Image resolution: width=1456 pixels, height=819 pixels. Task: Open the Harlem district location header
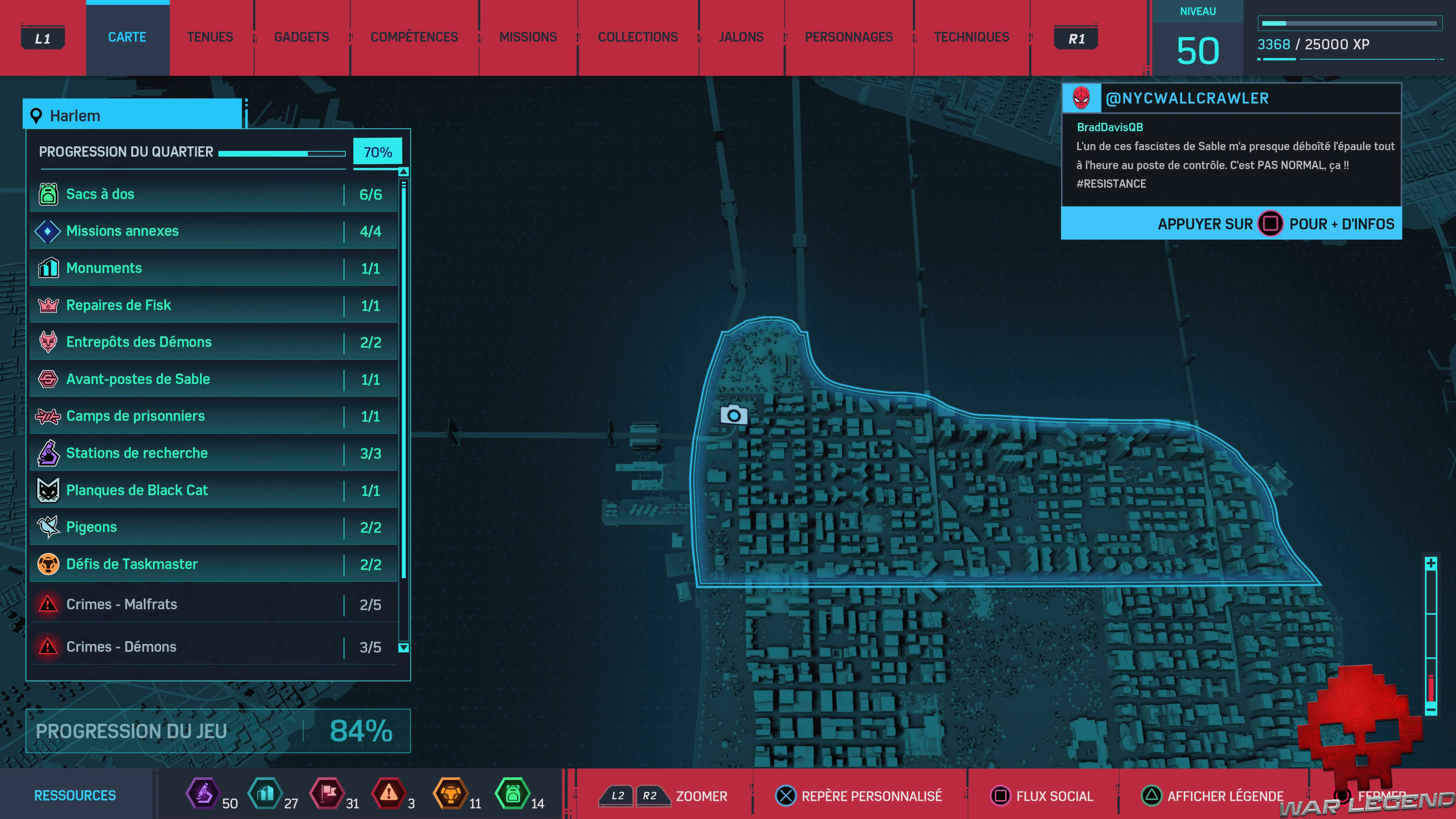point(133,116)
